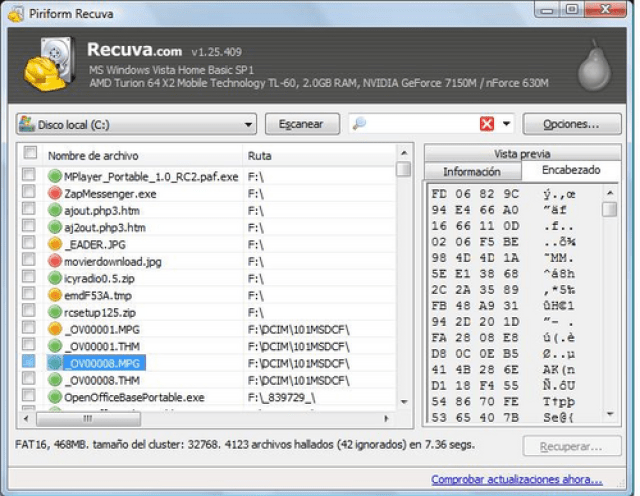Open the Disco local (C:) drive dropdown
This screenshot has width=640, height=496.
(249, 124)
